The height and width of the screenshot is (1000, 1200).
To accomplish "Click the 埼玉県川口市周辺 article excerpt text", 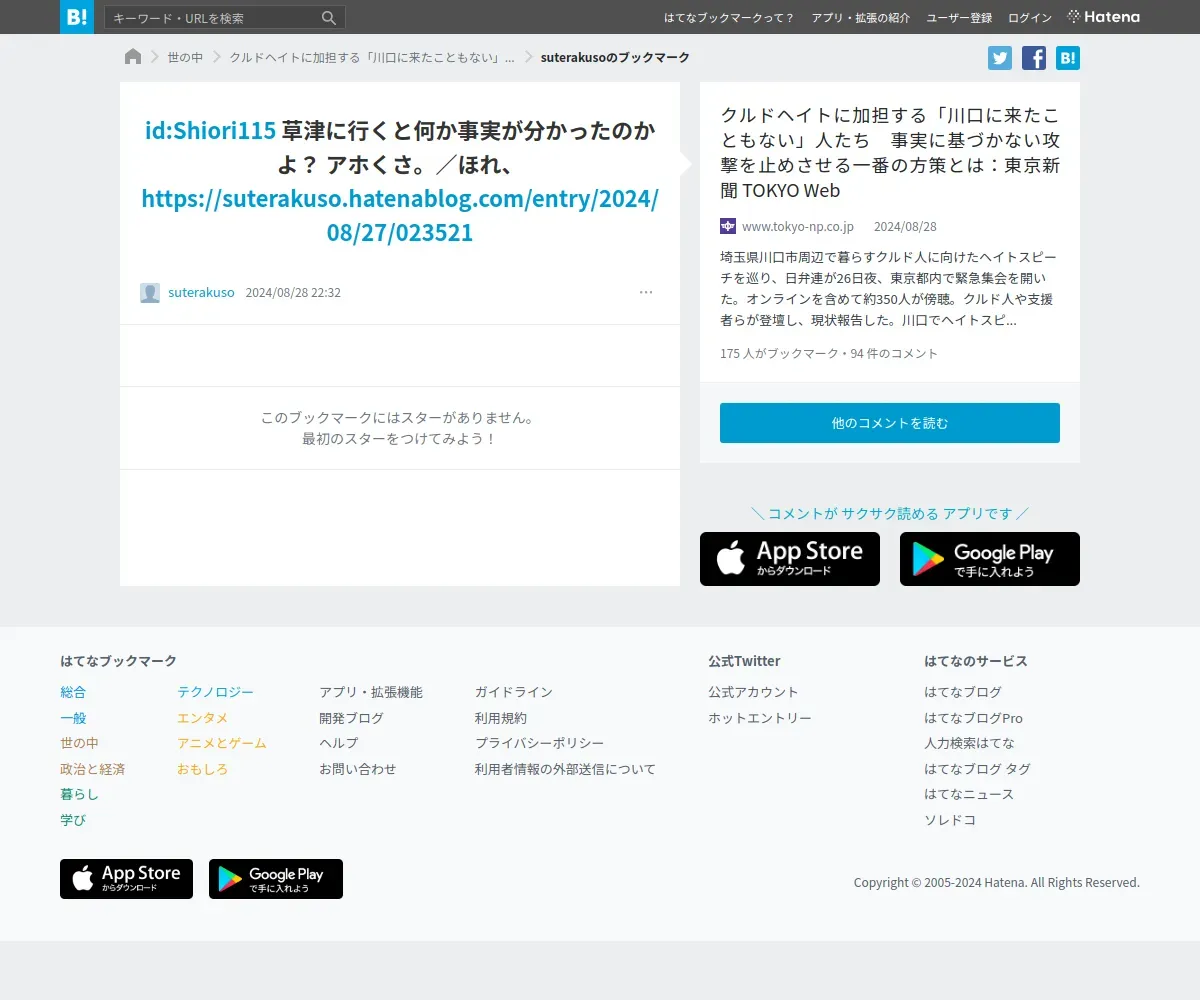I will [x=888, y=289].
